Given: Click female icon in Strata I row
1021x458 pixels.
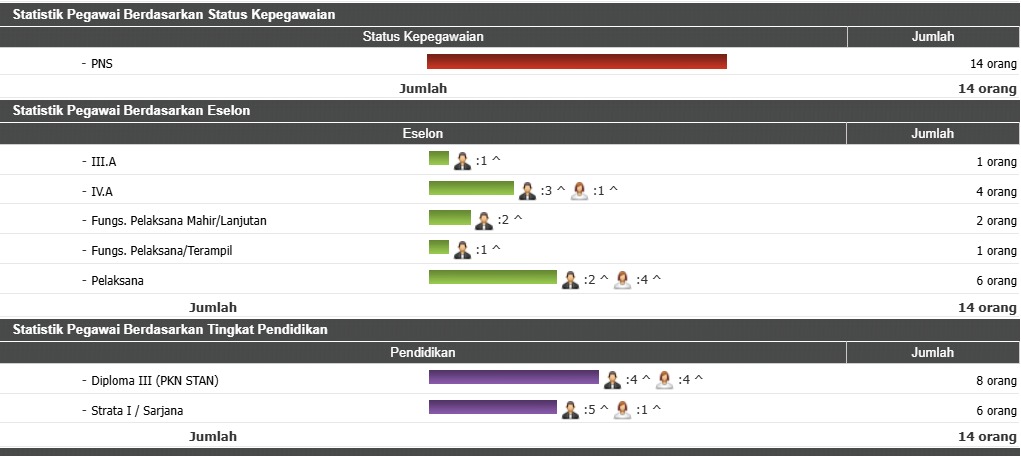Looking at the screenshot, I should click(622, 410).
